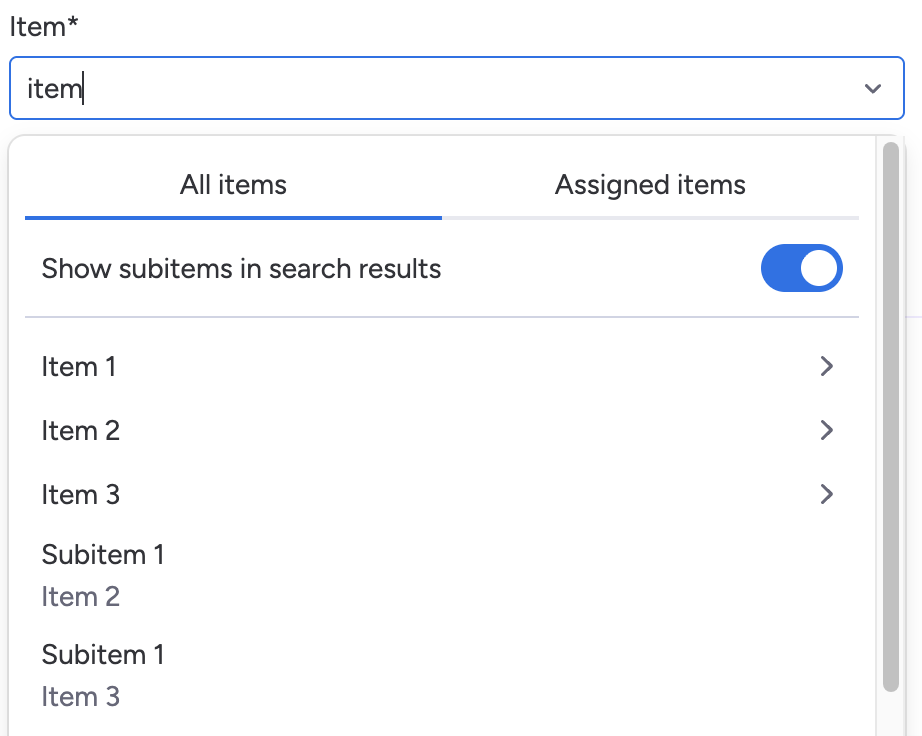The width and height of the screenshot is (922, 736).
Task: Click scrollbar track below the thumb
Action: (891, 714)
